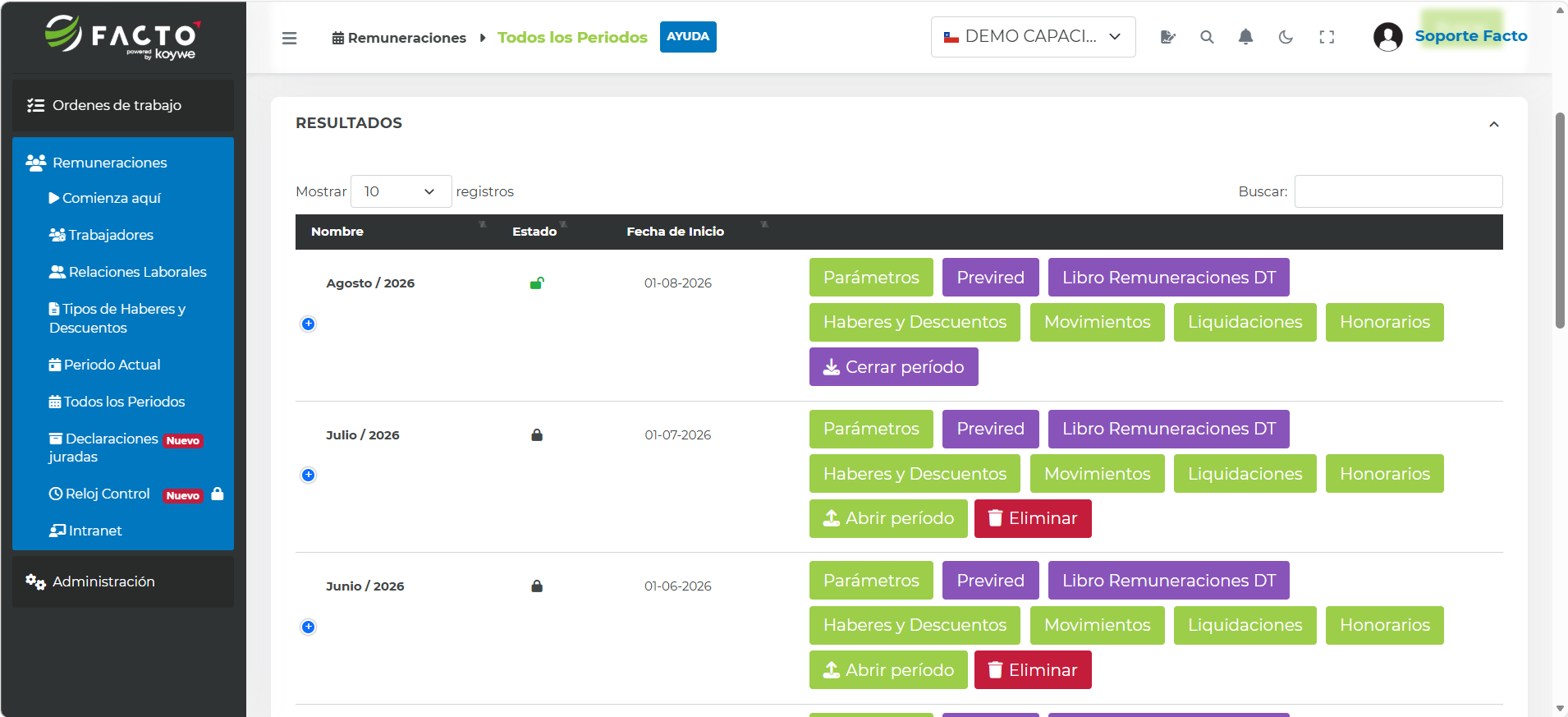Open the notifications bell
The width and height of the screenshot is (1568, 717).
(x=1245, y=37)
